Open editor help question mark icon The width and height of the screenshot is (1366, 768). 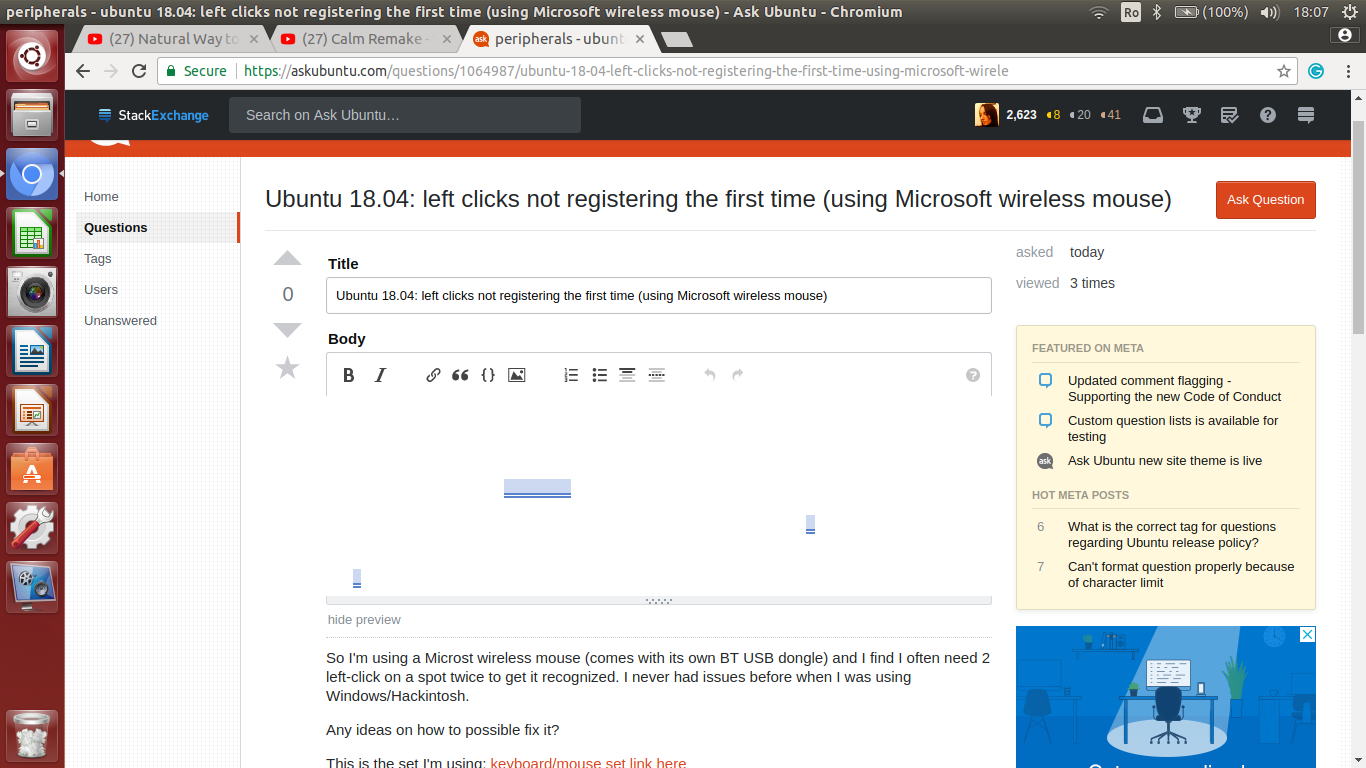pyautogui.click(x=973, y=375)
